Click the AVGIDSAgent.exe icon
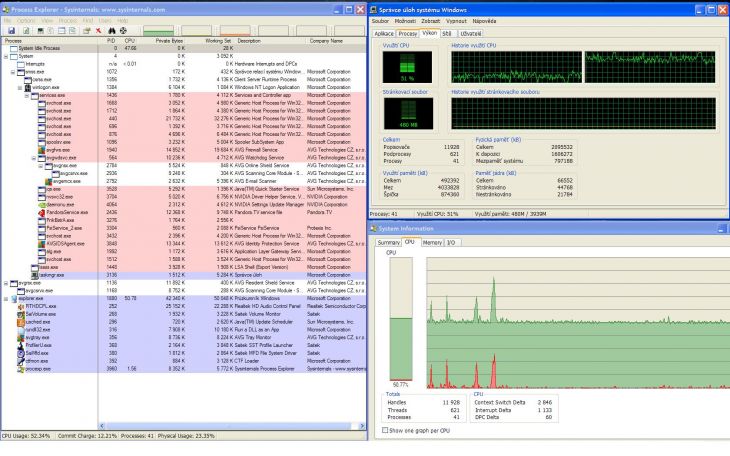730x456 pixels. [x=42, y=244]
